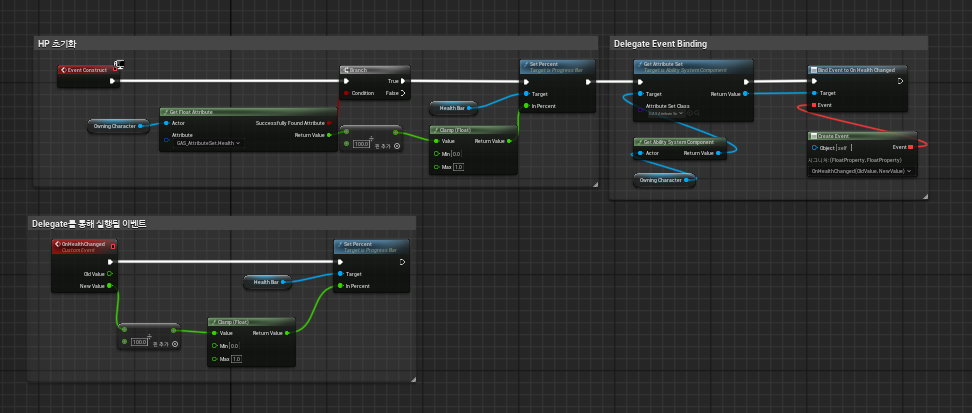Select the Delegate Event Binding comment title

coord(660,43)
